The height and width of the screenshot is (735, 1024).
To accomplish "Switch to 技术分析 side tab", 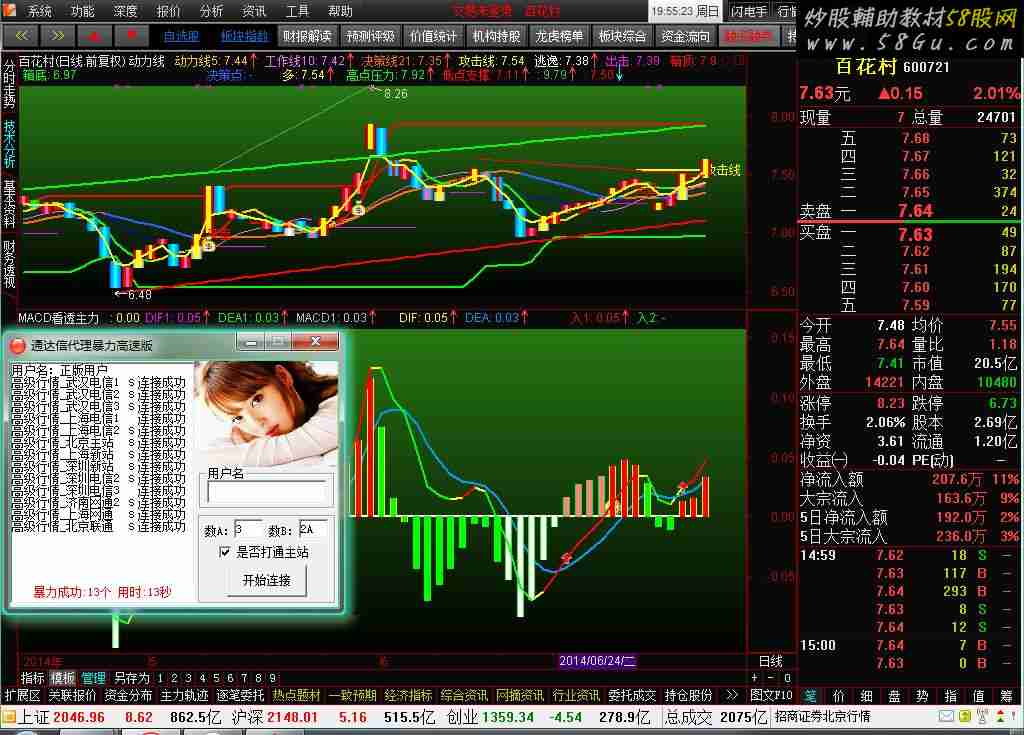I will point(9,144).
